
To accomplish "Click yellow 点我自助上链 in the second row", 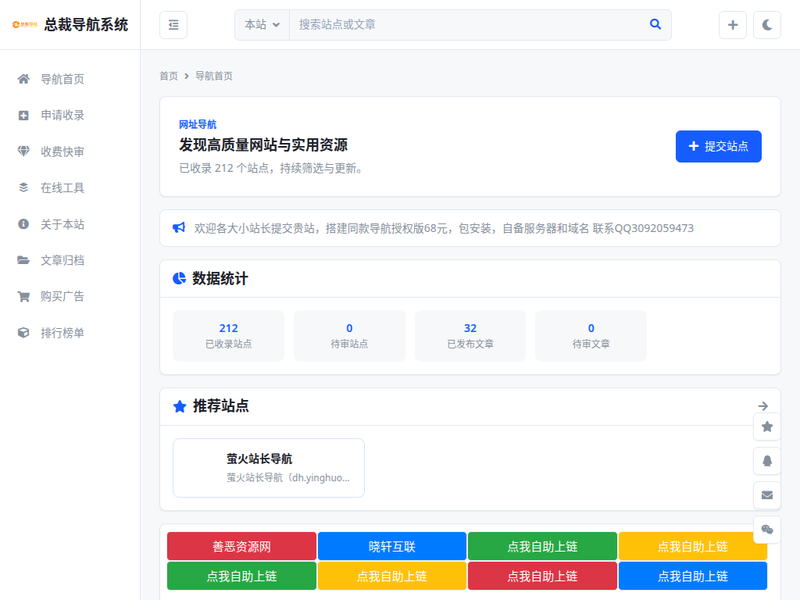I will [392, 576].
